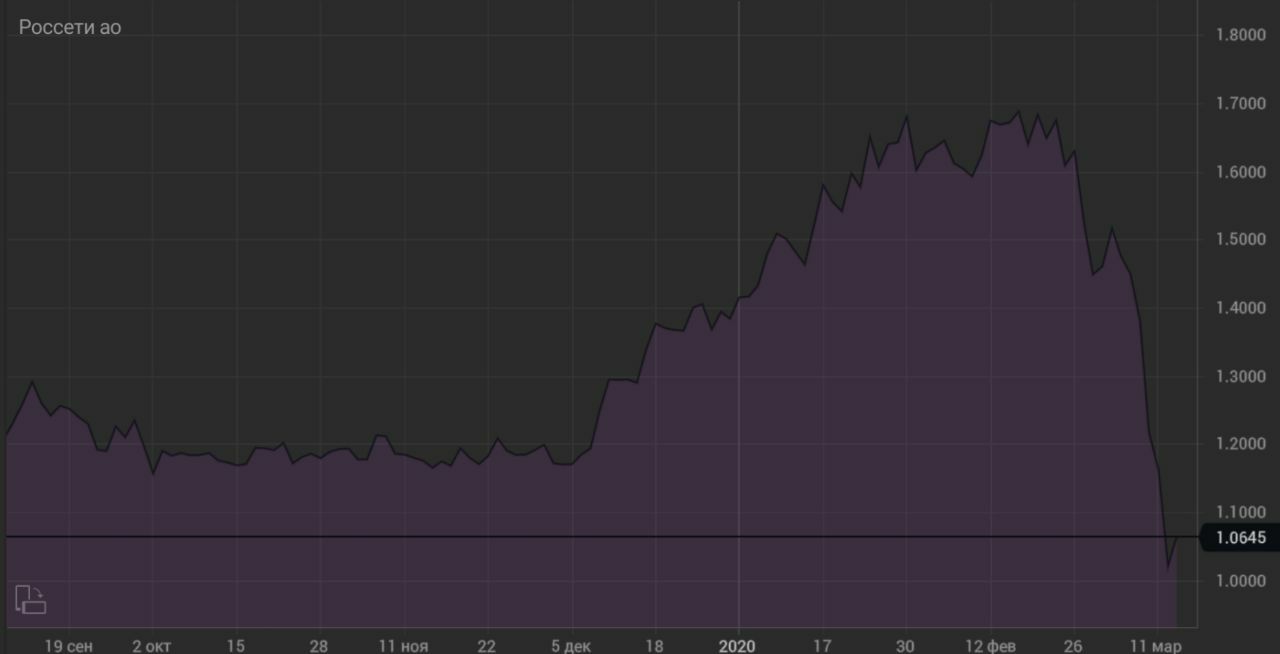Click the '11 ноя' date label

tap(403, 646)
